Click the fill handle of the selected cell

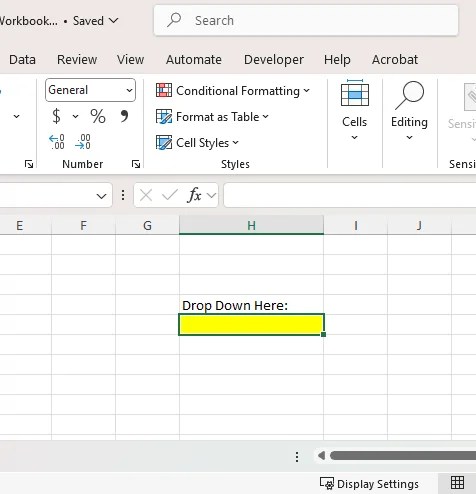click(x=323, y=334)
